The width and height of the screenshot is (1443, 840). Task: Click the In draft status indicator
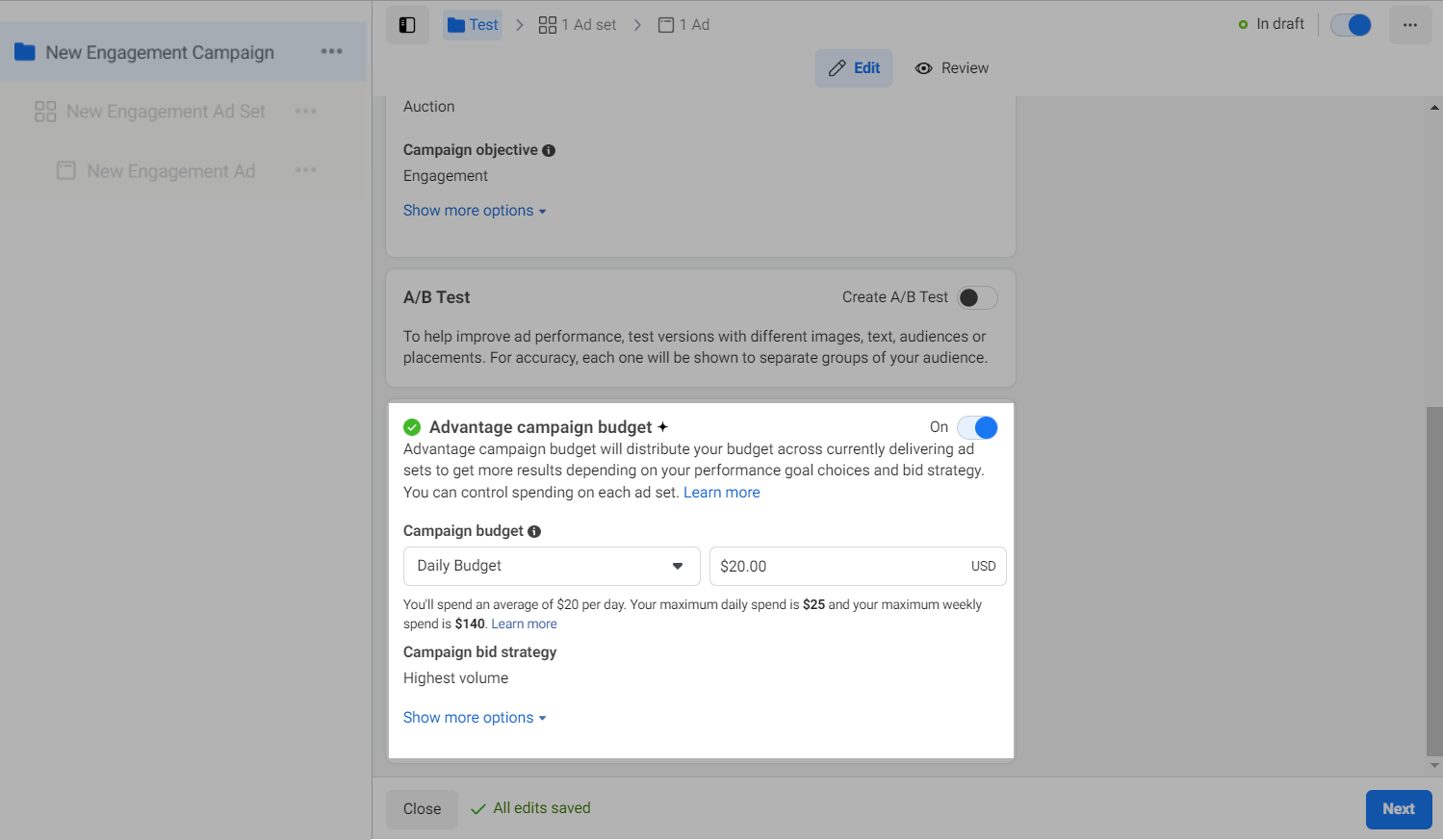(1272, 24)
